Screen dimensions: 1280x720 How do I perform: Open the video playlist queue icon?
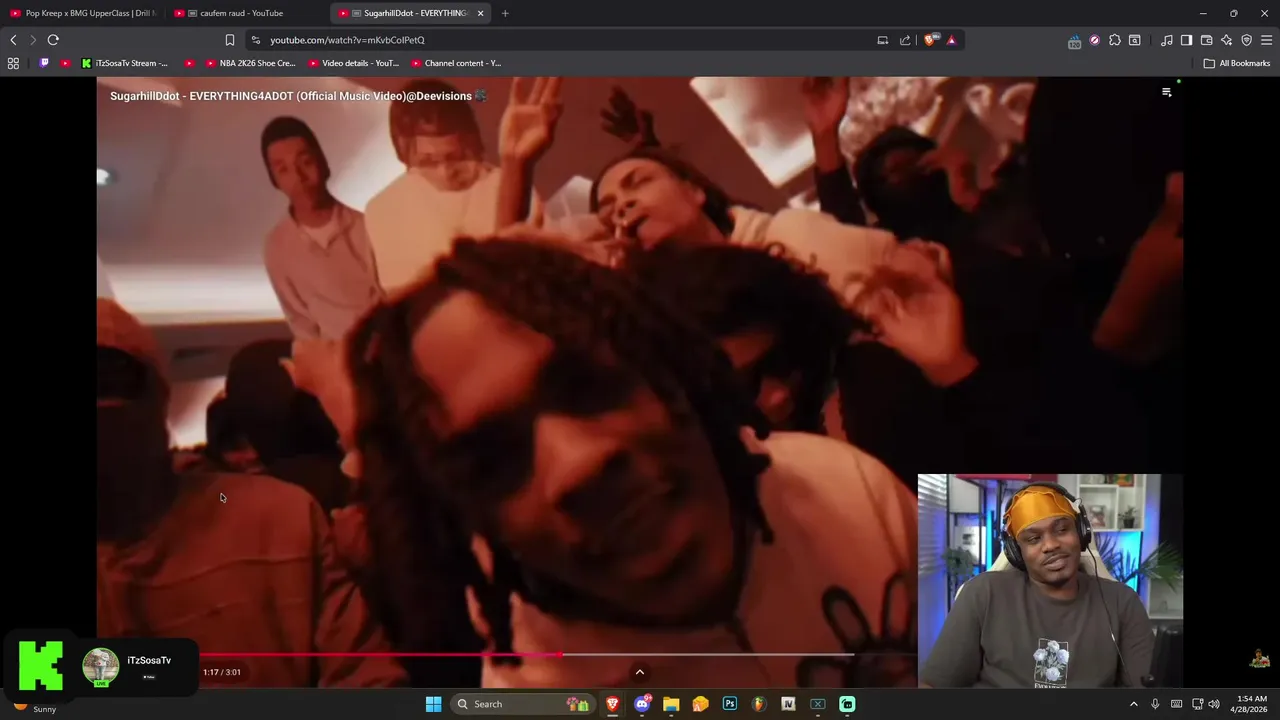[x=1166, y=92]
